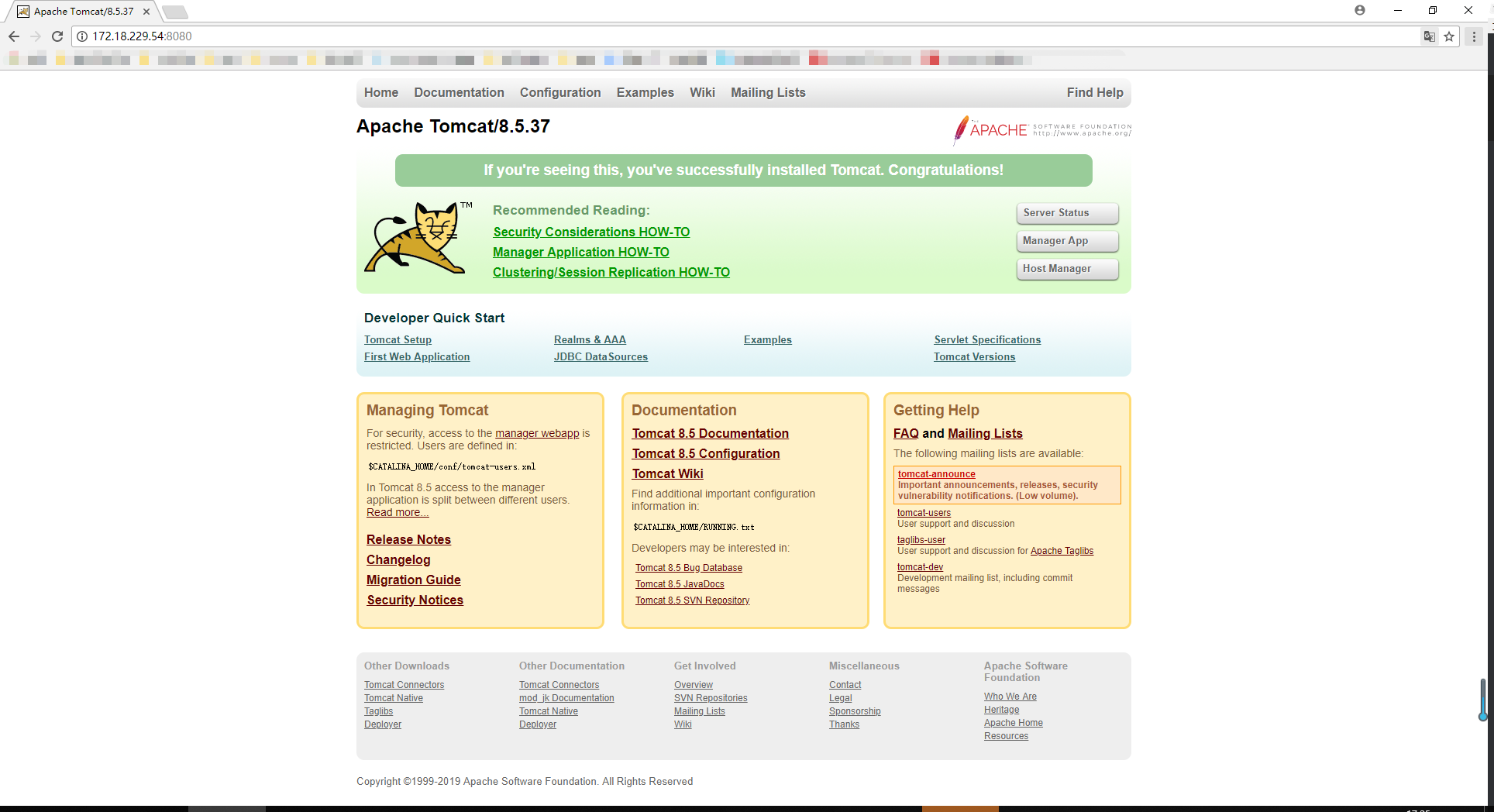Open Tomcat 8.5 SVN Repository link
Viewport: 1494px width, 812px height.
693,600
